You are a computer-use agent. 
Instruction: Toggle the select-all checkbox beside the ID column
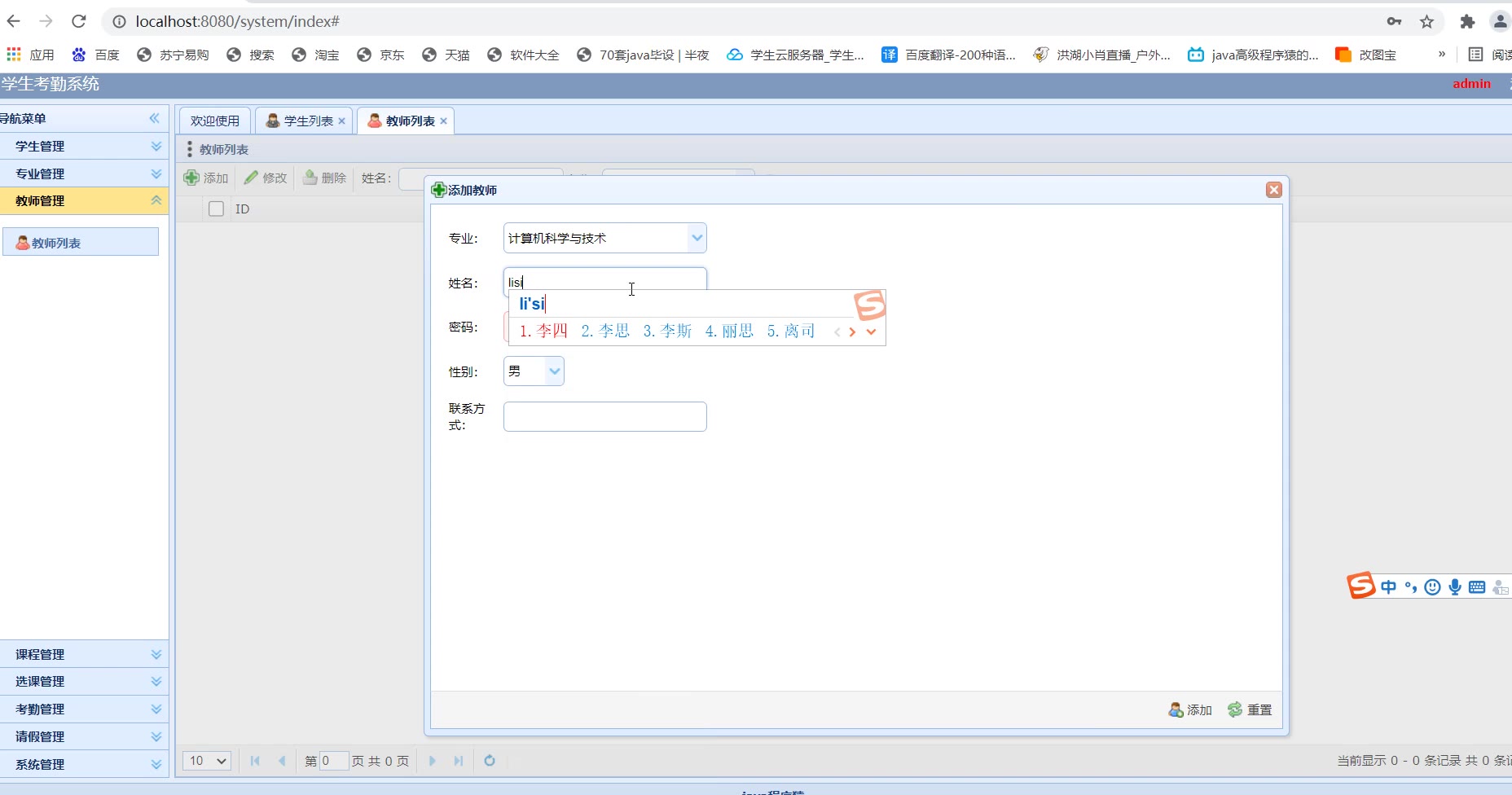[x=217, y=209]
